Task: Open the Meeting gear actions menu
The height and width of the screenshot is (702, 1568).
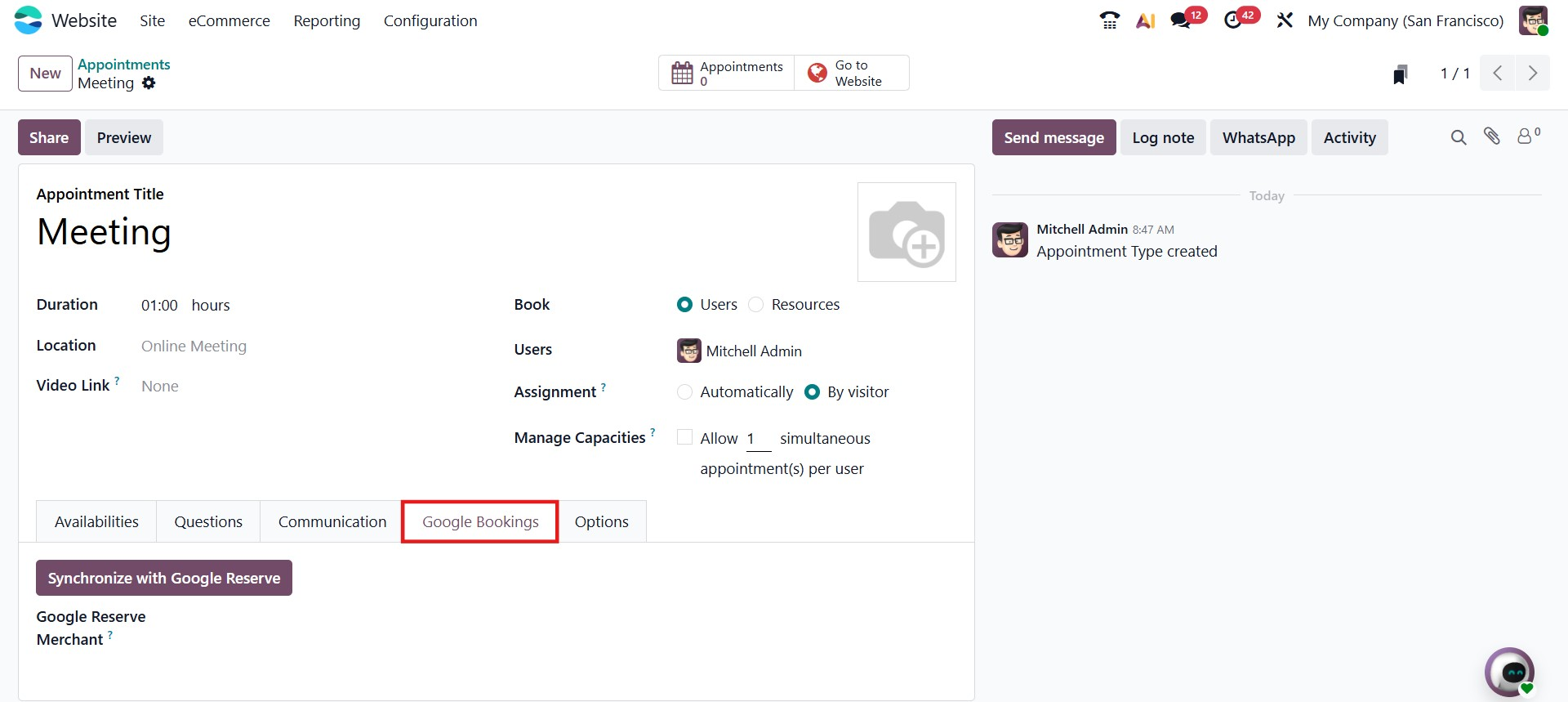Action: [x=149, y=83]
